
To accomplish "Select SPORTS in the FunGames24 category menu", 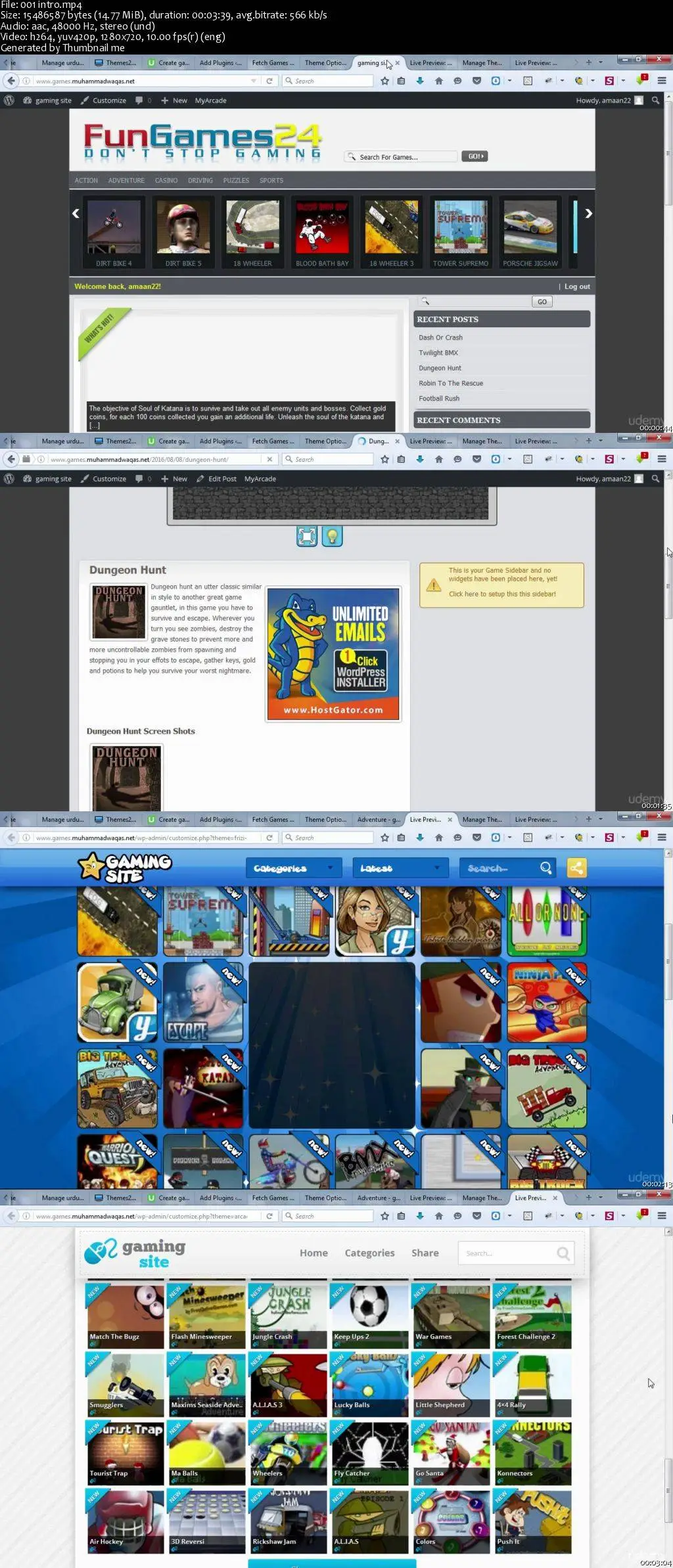I will click(271, 180).
